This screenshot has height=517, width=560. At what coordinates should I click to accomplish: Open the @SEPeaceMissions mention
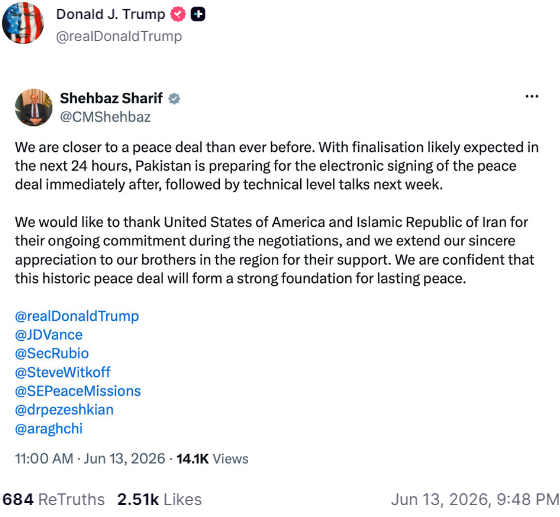click(x=78, y=391)
